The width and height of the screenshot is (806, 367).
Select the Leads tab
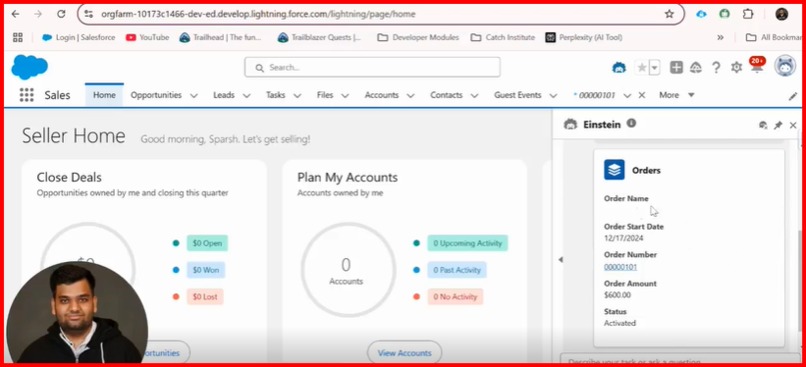click(x=224, y=95)
